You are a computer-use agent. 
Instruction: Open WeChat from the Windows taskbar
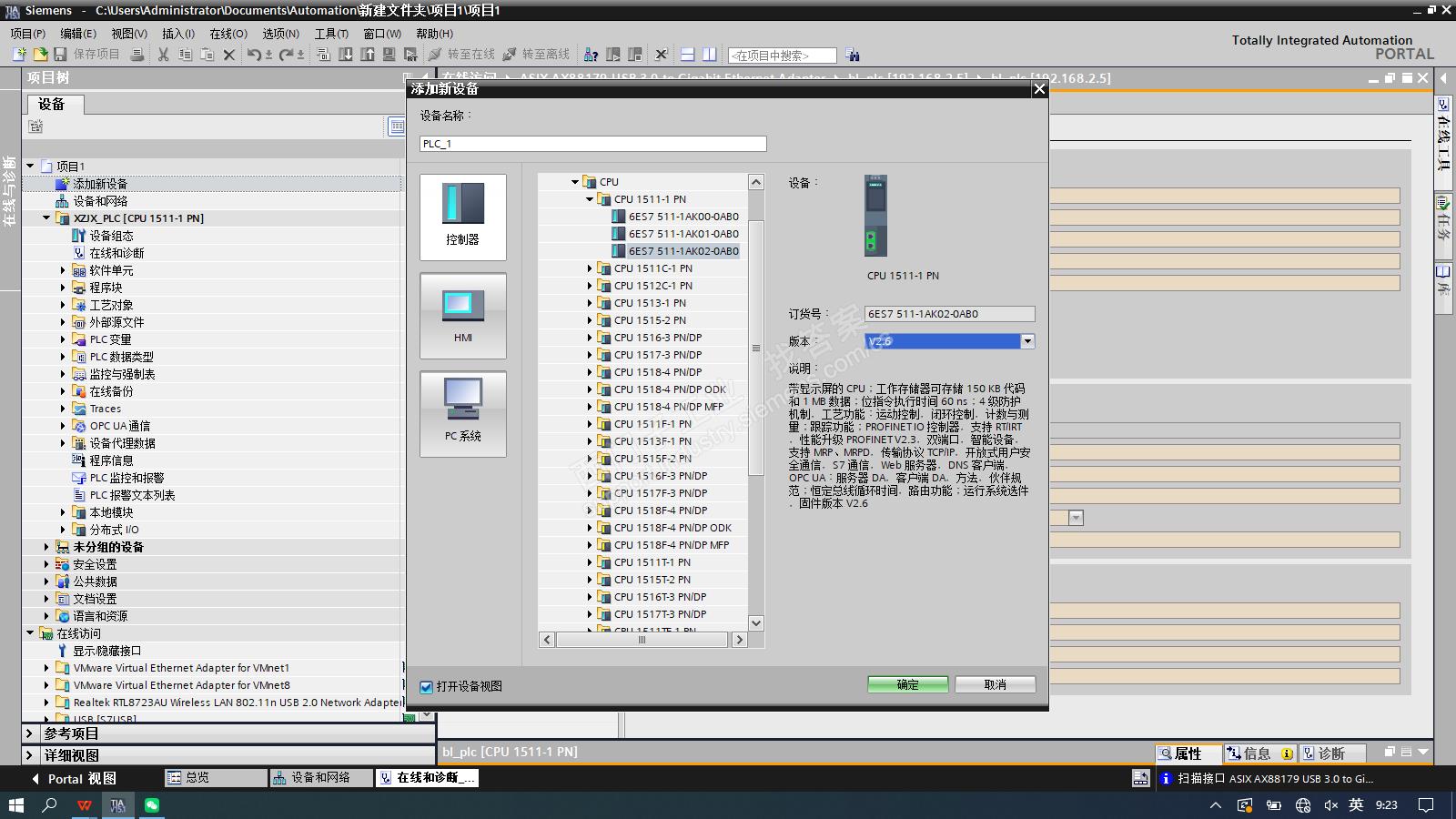(152, 805)
